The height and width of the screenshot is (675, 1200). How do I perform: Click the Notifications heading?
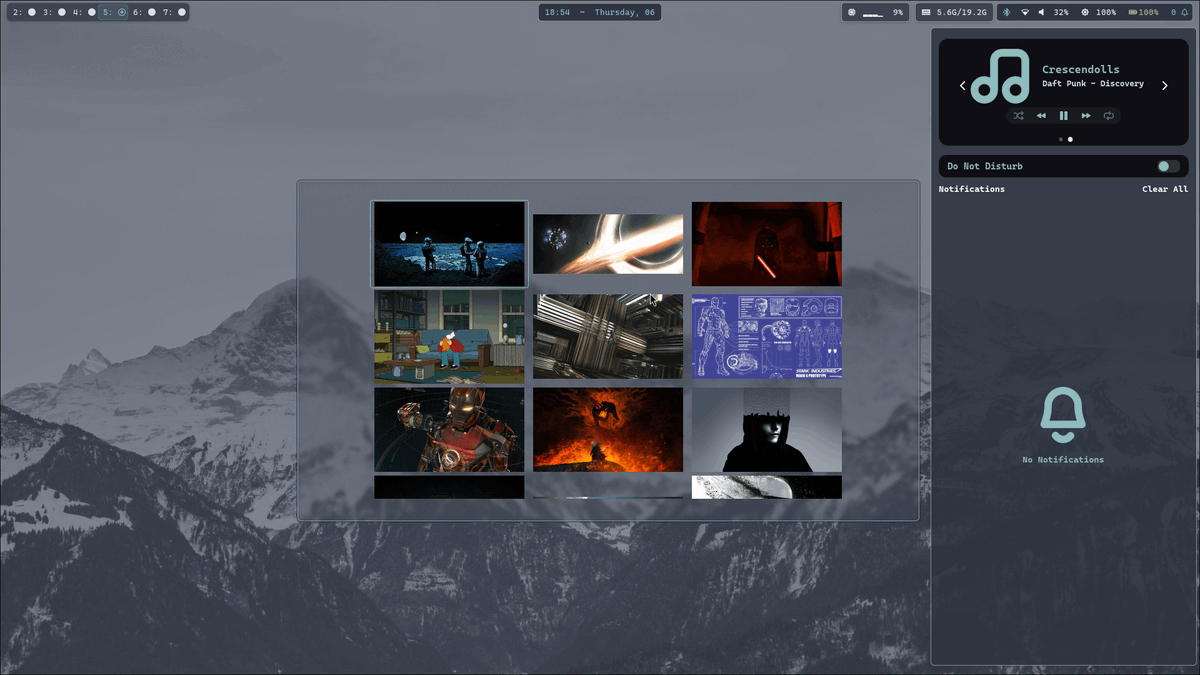tap(972, 189)
